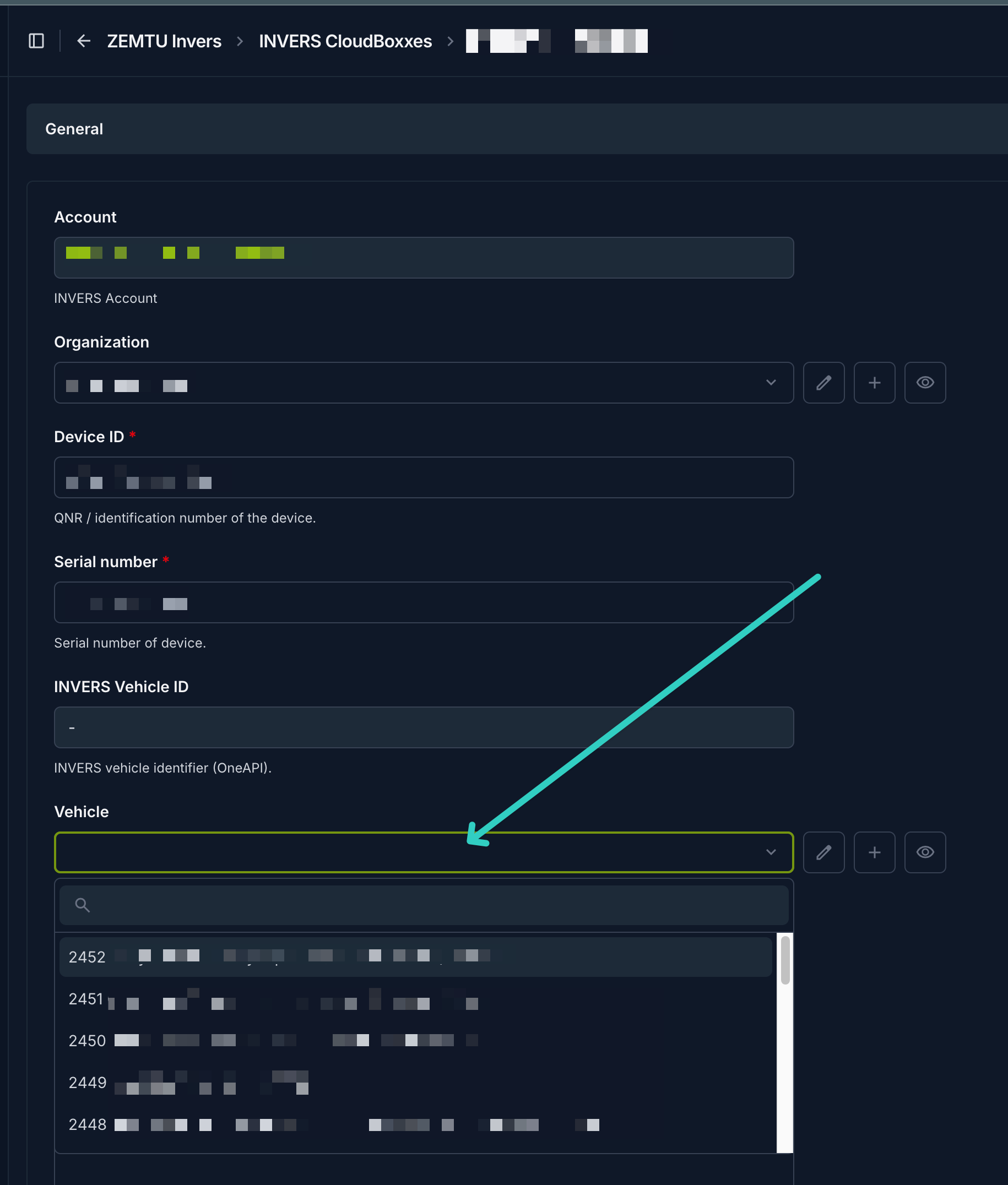The height and width of the screenshot is (1185, 1008).
Task: Click the read-only Account field
Action: [424, 258]
